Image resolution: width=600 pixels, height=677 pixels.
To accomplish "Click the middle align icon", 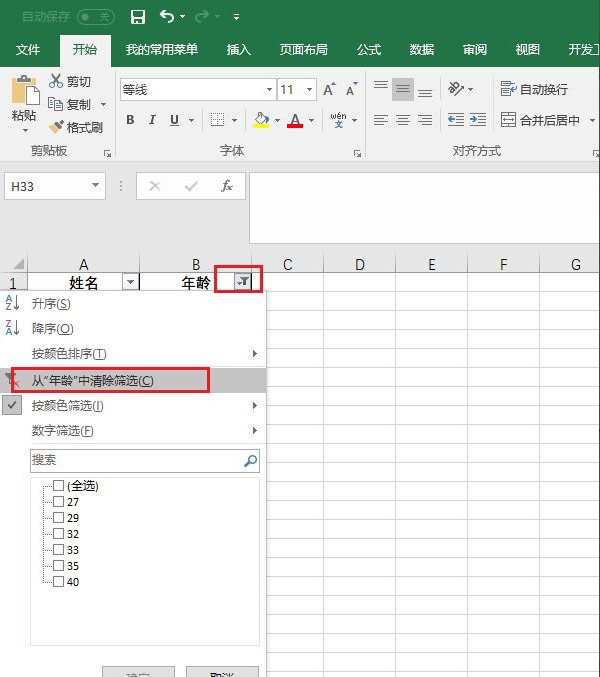I will 403,89.
